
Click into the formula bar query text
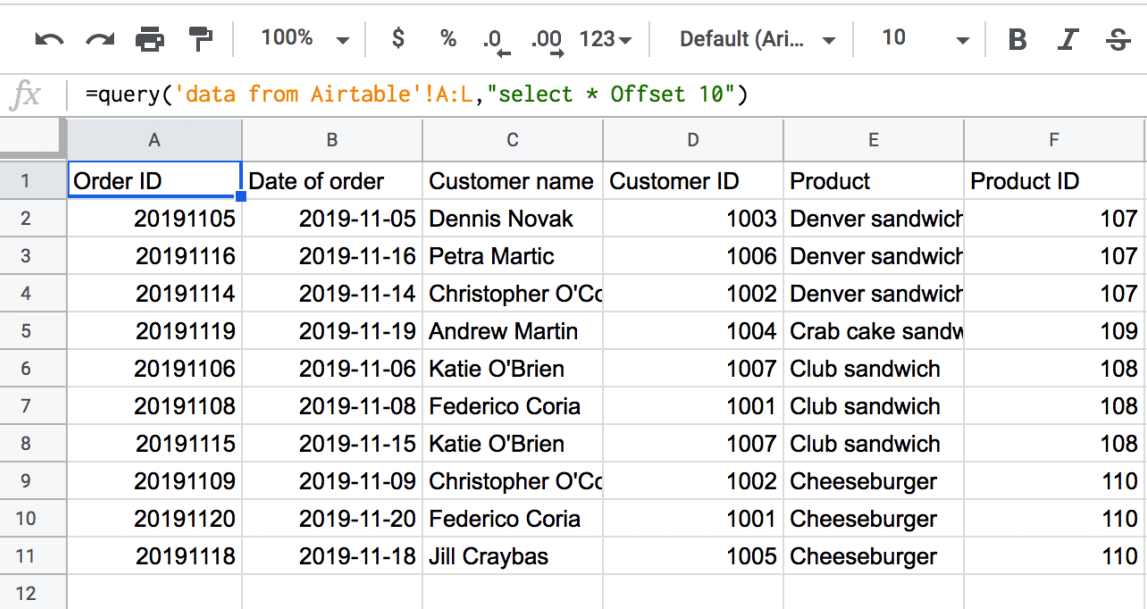[417, 95]
